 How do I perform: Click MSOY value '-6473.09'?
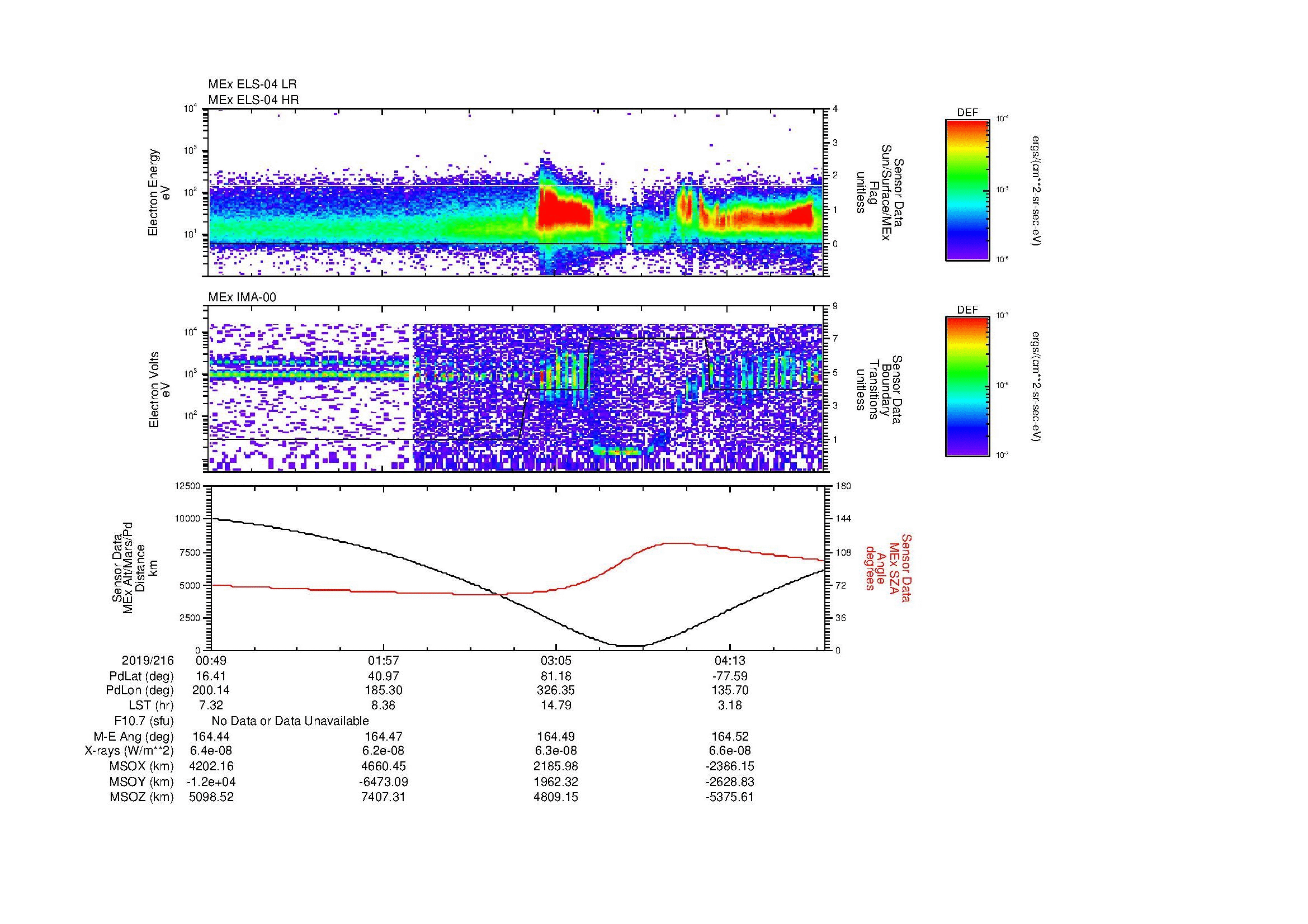click(x=384, y=782)
